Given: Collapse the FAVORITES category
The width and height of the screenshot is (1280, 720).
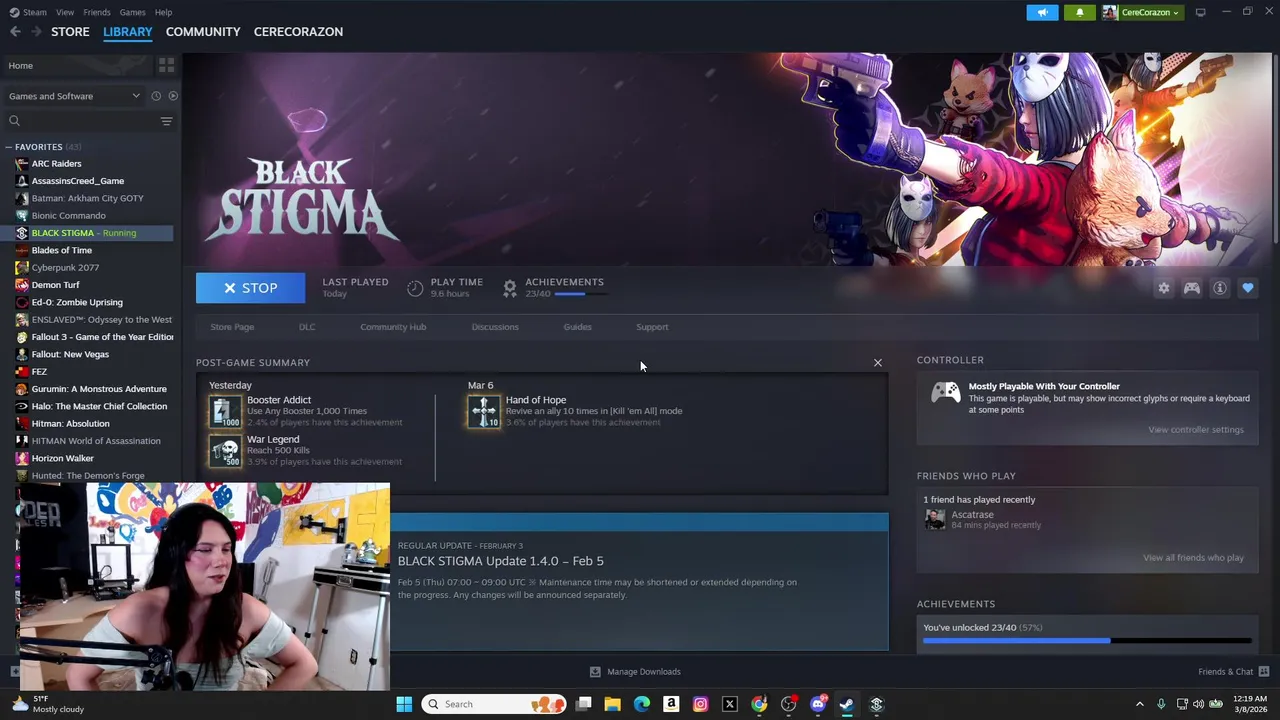Looking at the screenshot, I should click(x=8, y=147).
